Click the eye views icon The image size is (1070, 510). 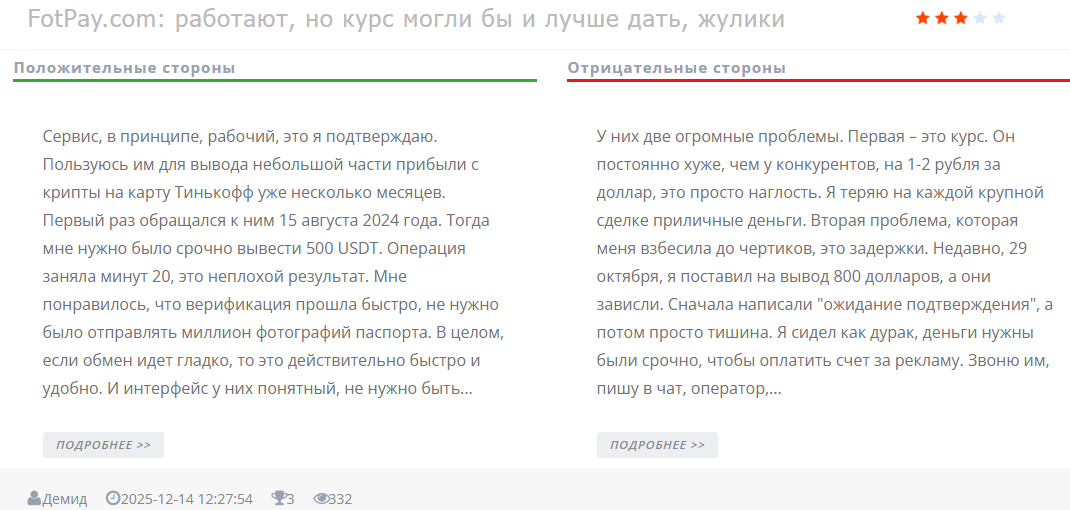coord(321,499)
